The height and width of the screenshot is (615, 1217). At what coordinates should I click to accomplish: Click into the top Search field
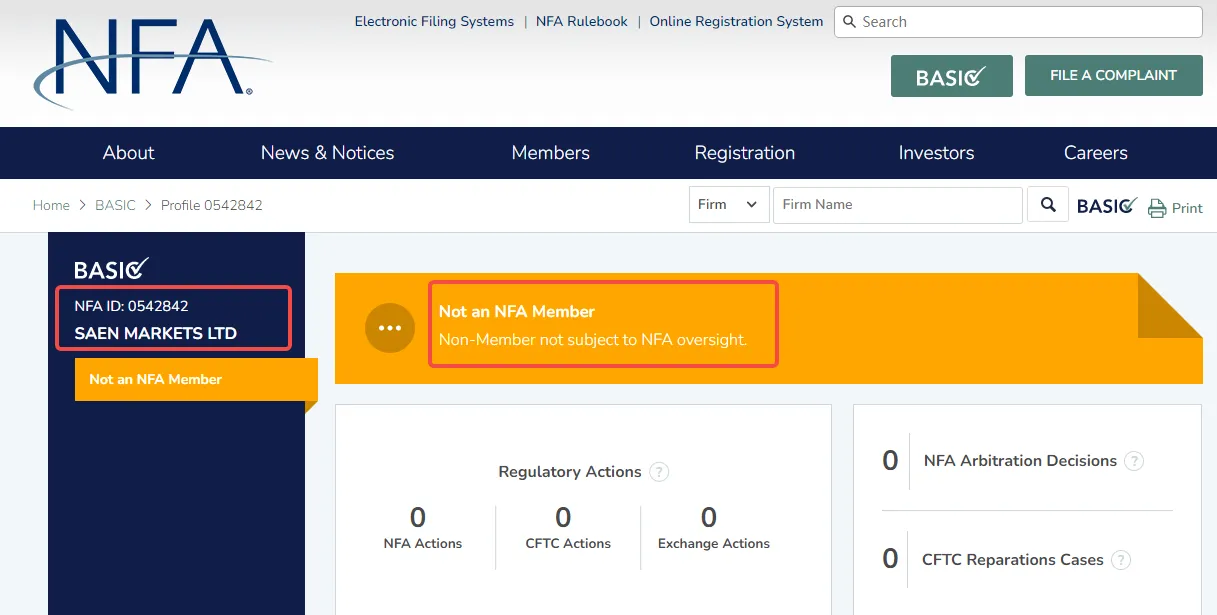click(x=1018, y=21)
